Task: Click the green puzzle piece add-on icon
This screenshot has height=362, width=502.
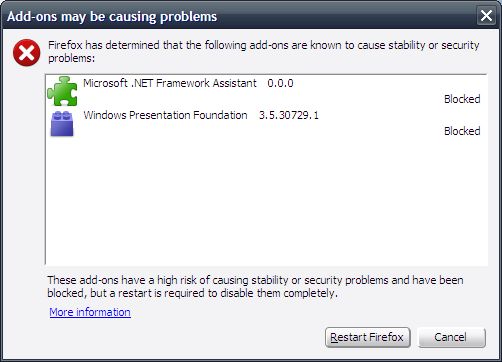Action: click(x=62, y=91)
